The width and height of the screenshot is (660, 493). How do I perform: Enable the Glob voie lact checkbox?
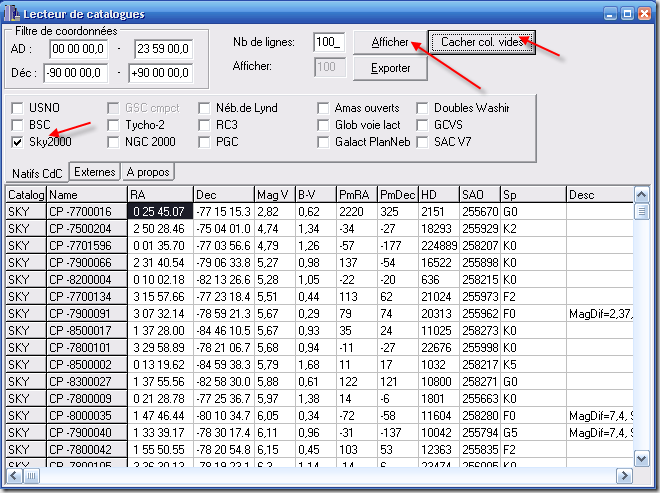[323, 125]
